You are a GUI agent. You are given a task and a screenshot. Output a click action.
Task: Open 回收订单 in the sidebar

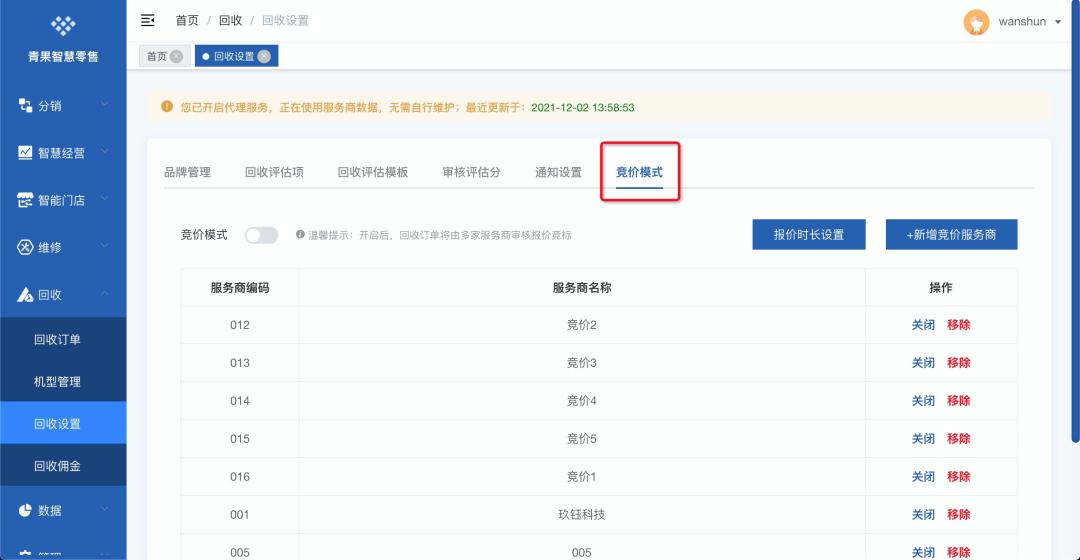click(63, 339)
